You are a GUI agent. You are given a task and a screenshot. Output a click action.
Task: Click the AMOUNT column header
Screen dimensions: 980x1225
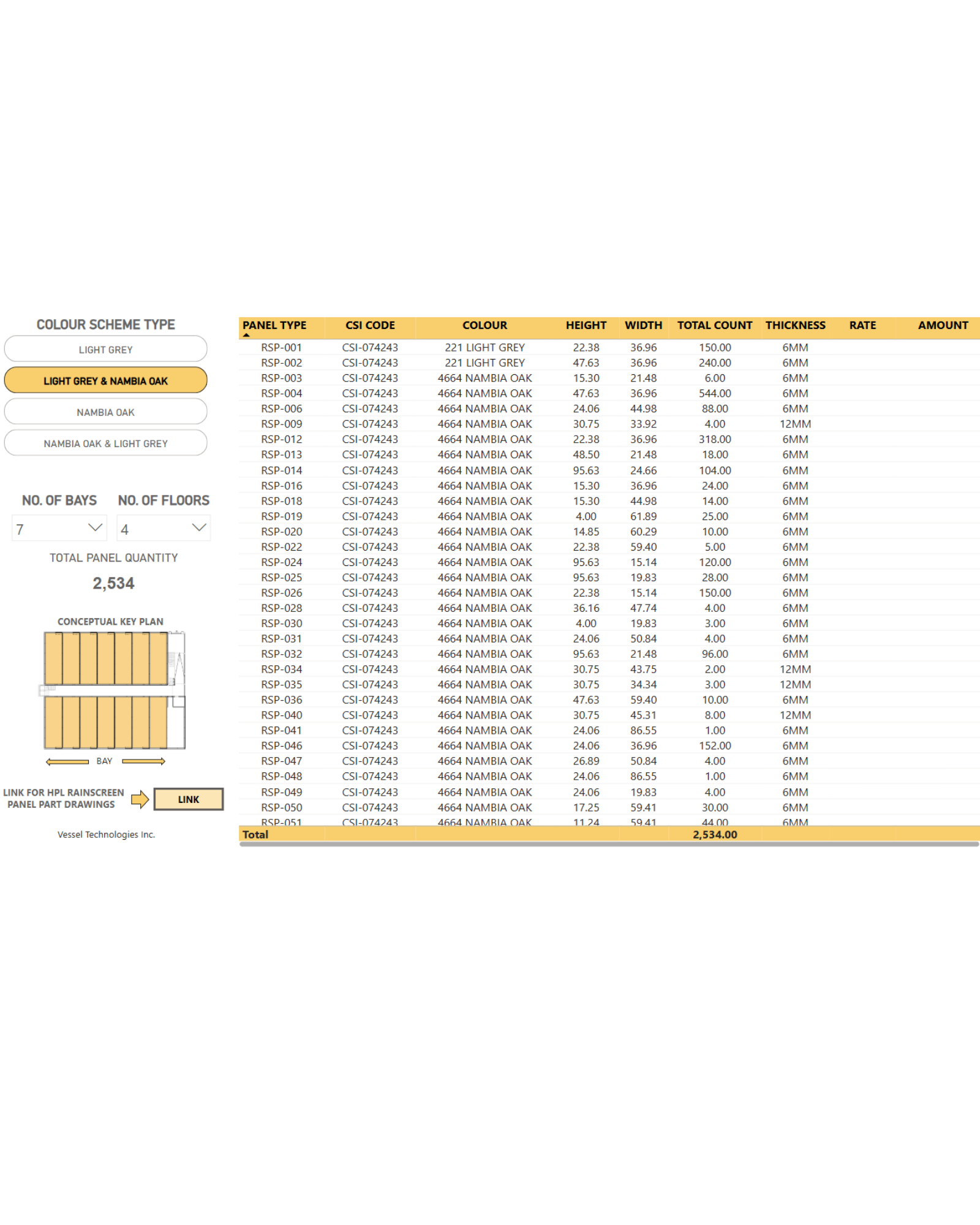[x=942, y=325]
